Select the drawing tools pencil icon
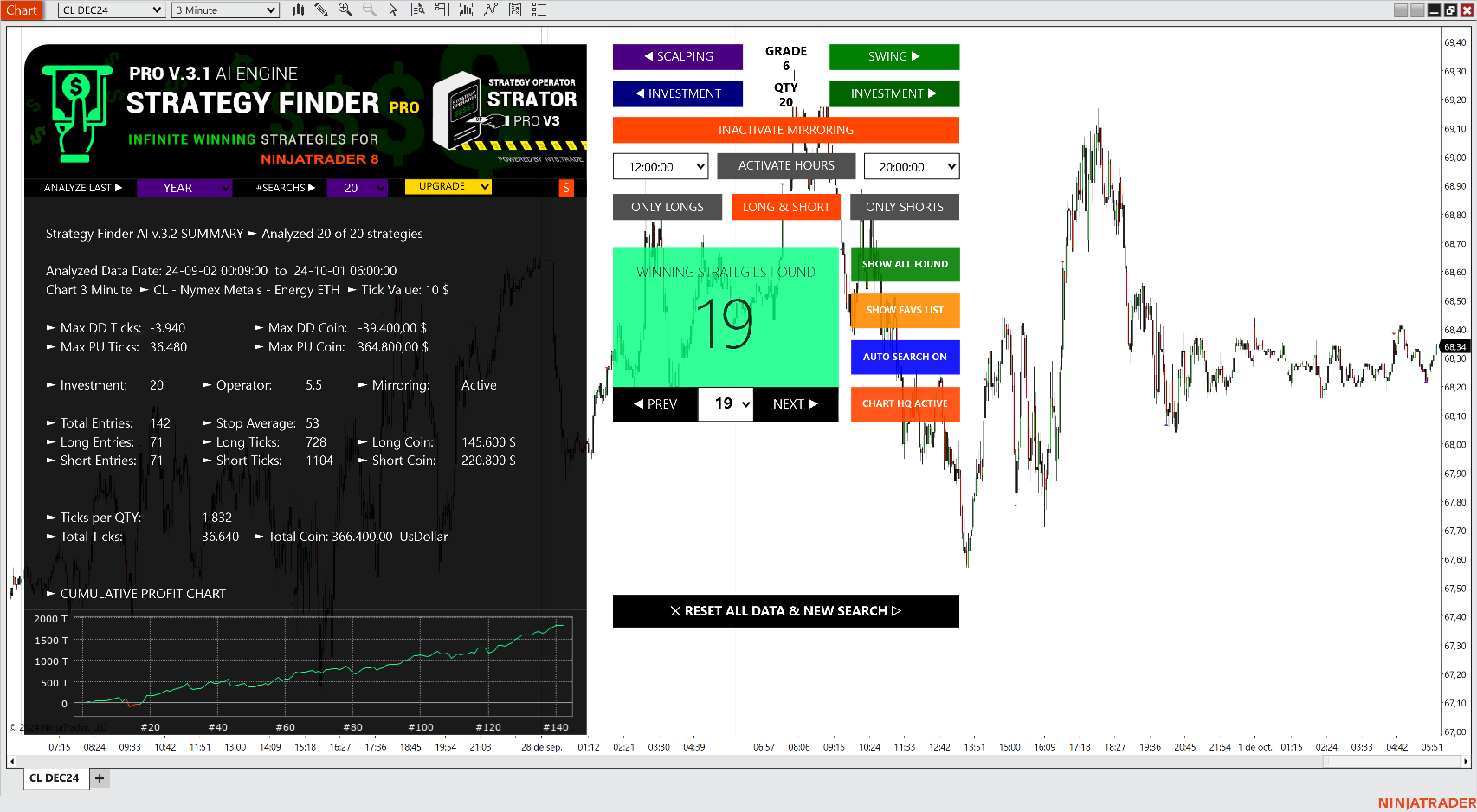 [321, 10]
